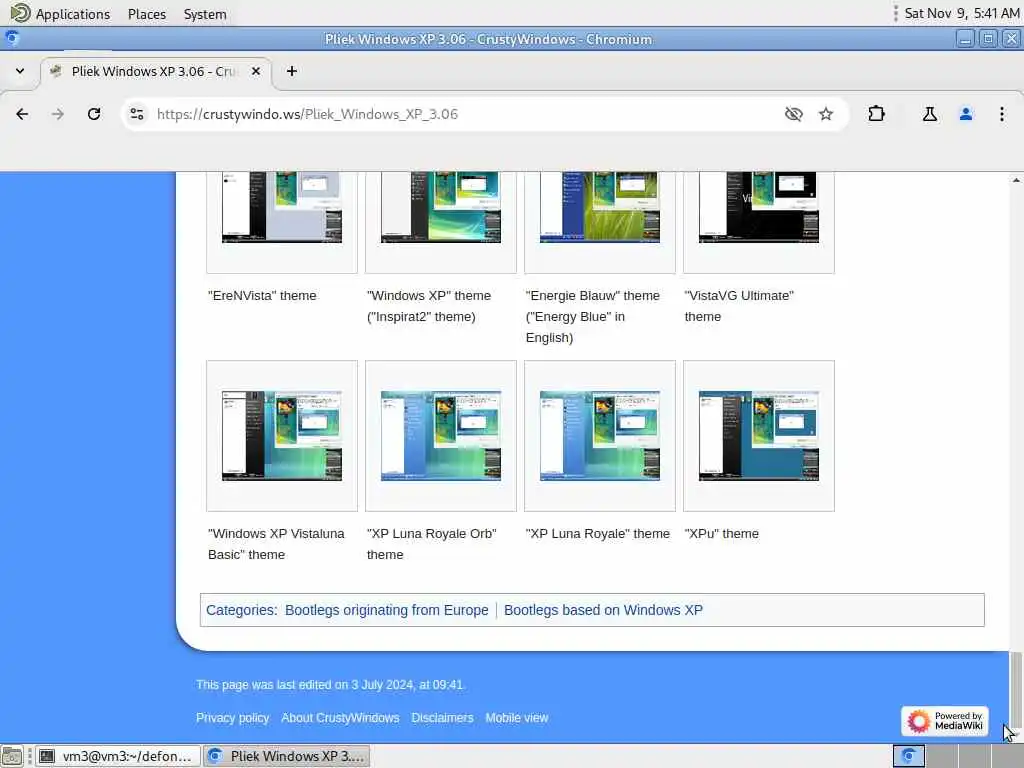
Task: Click the clock showing Sat Nov 9
Action: (961, 13)
